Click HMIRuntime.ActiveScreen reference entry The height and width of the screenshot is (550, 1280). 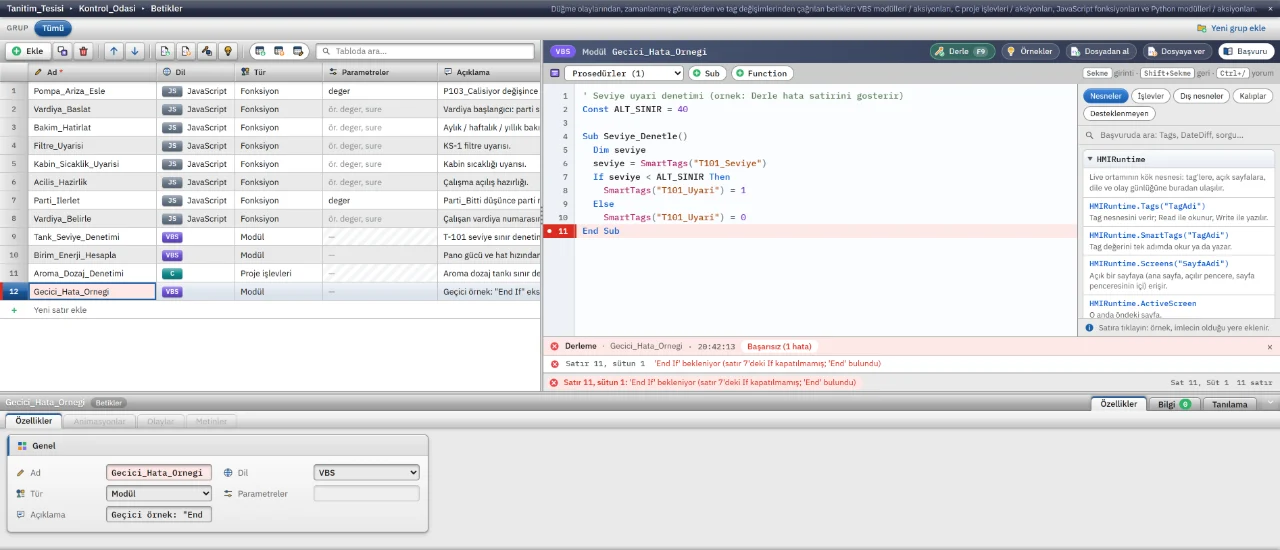tap(1179, 308)
